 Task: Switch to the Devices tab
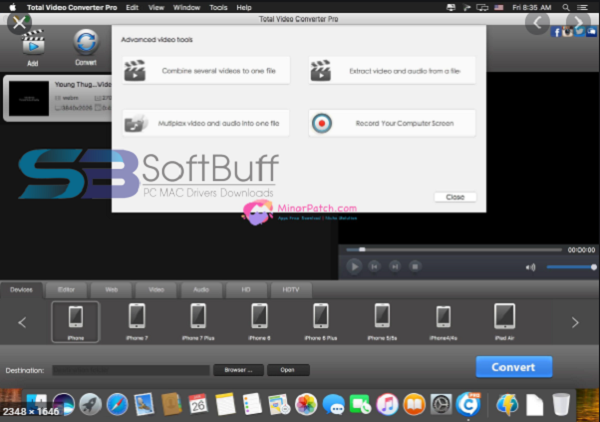pyautogui.click(x=21, y=290)
